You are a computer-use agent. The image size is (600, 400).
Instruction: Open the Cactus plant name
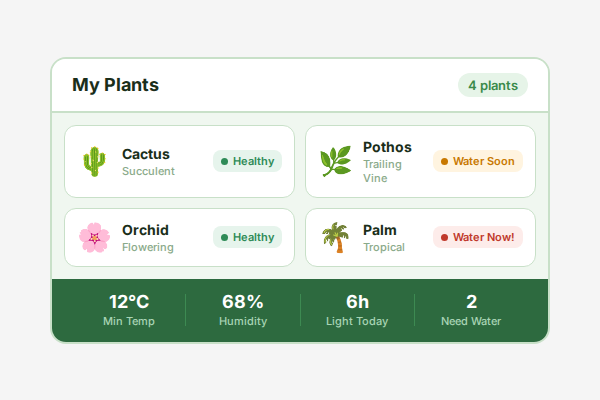click(146, 154)
